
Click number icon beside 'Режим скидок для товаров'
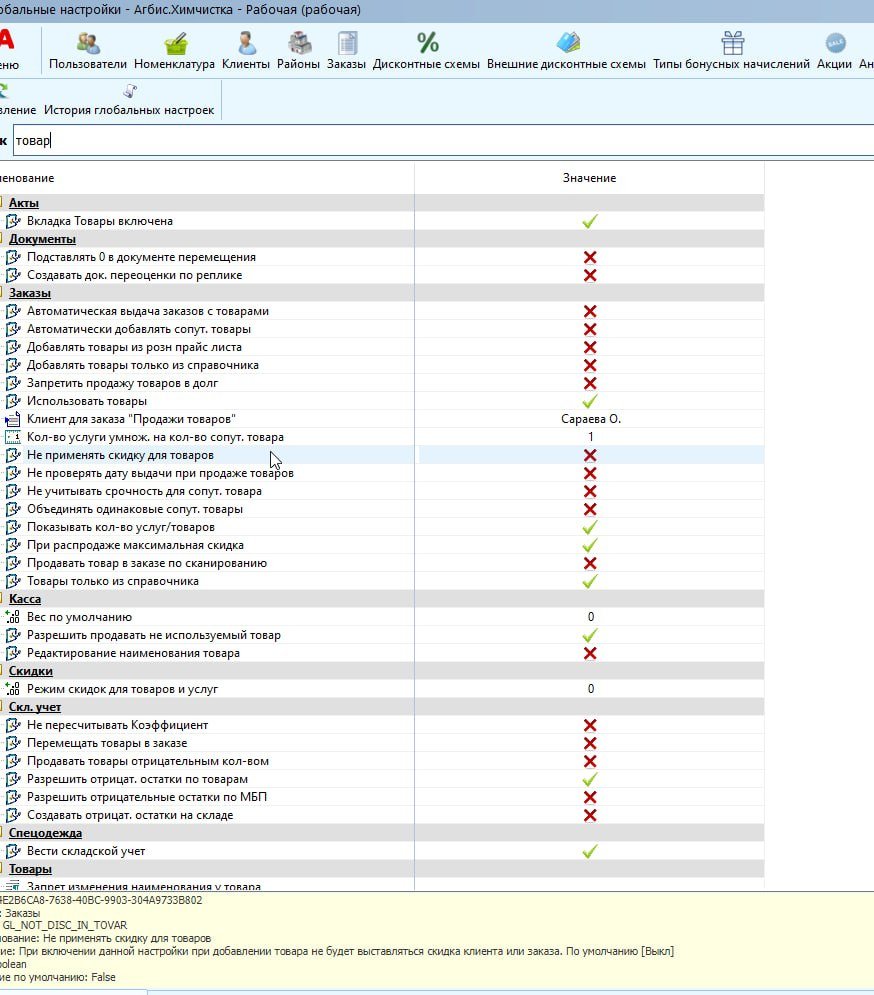[x=13, y=689]
